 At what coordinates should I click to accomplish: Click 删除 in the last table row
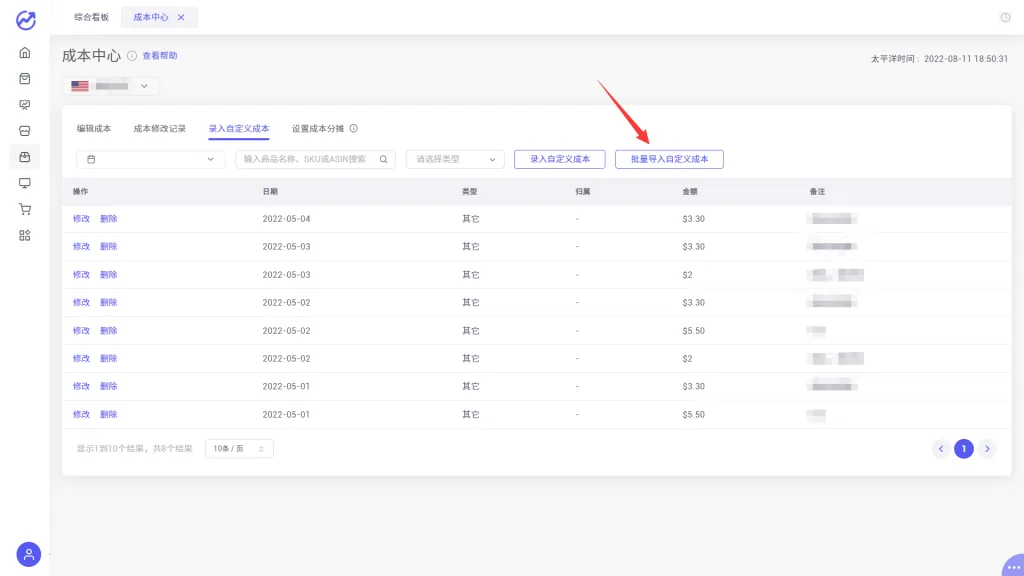(x=108, y=414)
